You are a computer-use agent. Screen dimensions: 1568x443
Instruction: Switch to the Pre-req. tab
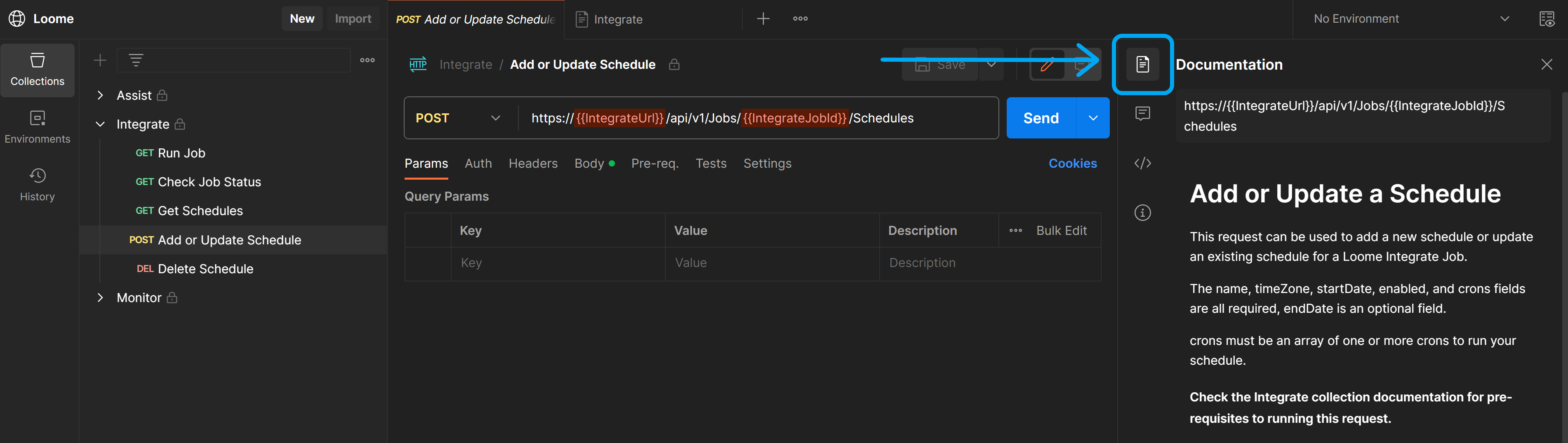pyautogui.click(x=655, y=164)
